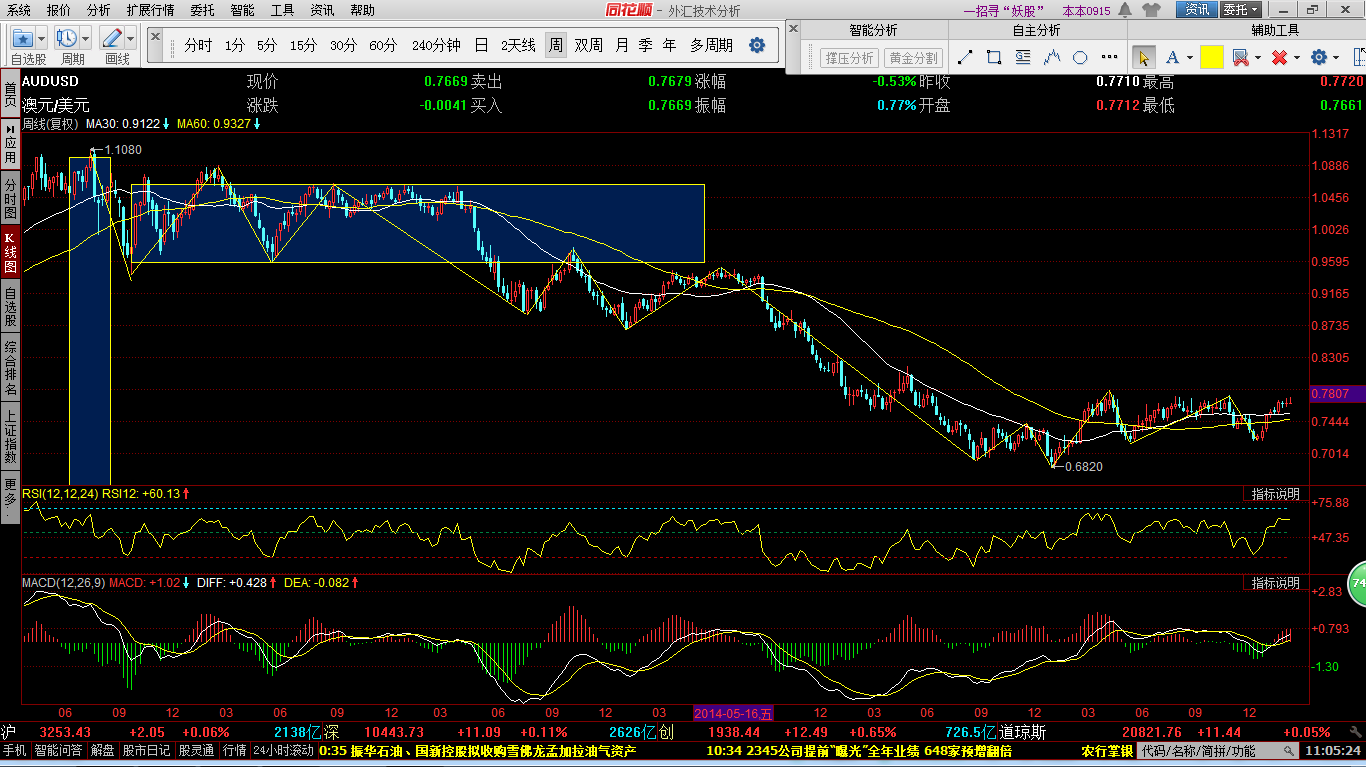Open the scissors delete dropdown arrow
1366x767 pixels.
[1258, 57]
